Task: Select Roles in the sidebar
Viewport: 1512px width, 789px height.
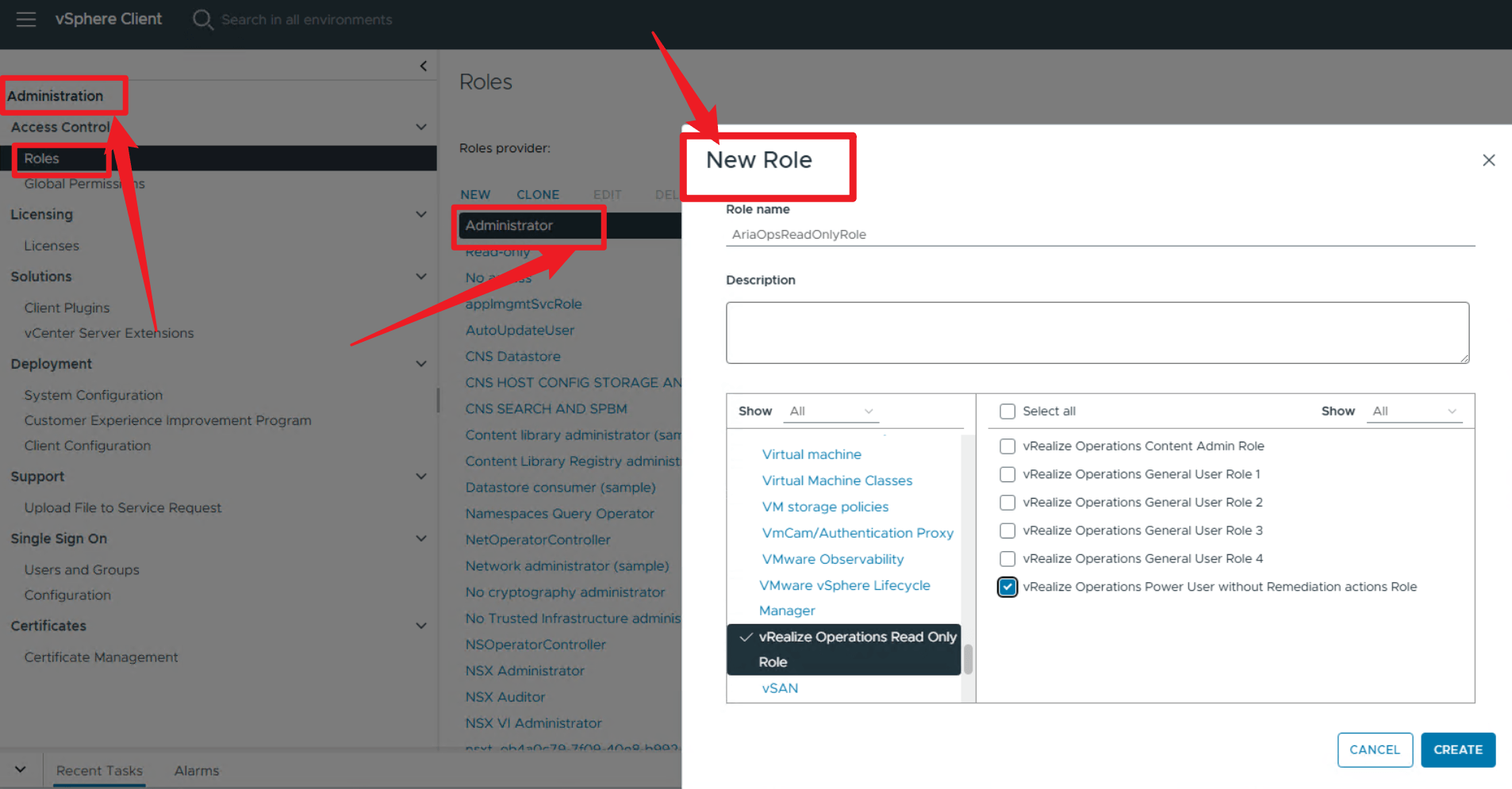Action: 41,159
